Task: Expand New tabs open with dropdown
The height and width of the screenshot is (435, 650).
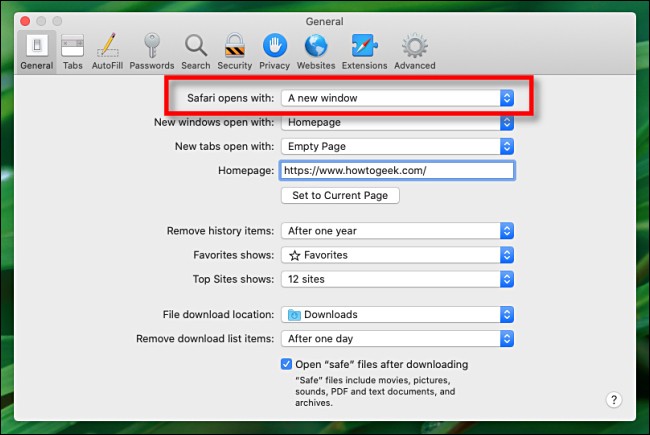Action: (397, 146)
